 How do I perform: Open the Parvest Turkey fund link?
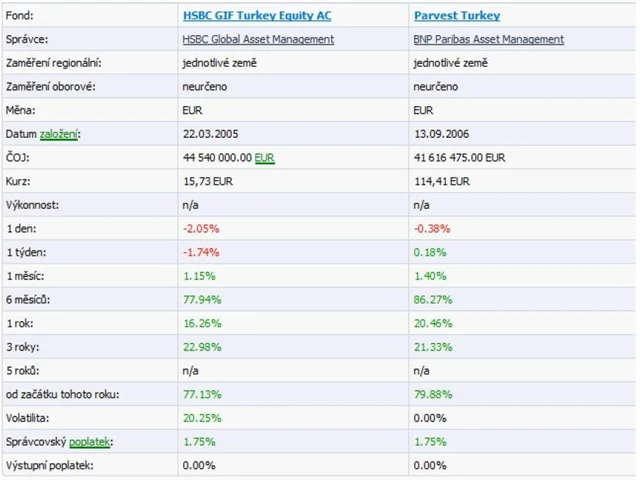(457, 16)
